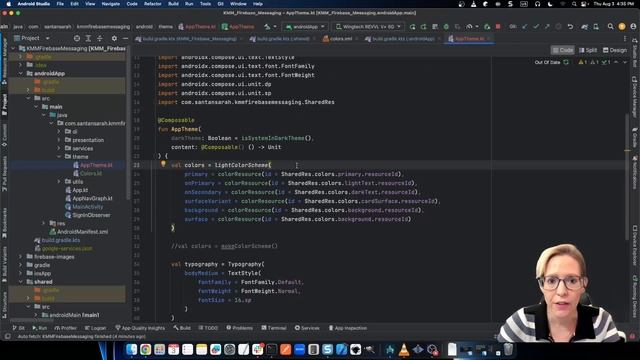Open the Wingtech REVVL device selector dropdown
Image resolution: width=640 pixels, height=360 pixels.
[x=368, y=27]
